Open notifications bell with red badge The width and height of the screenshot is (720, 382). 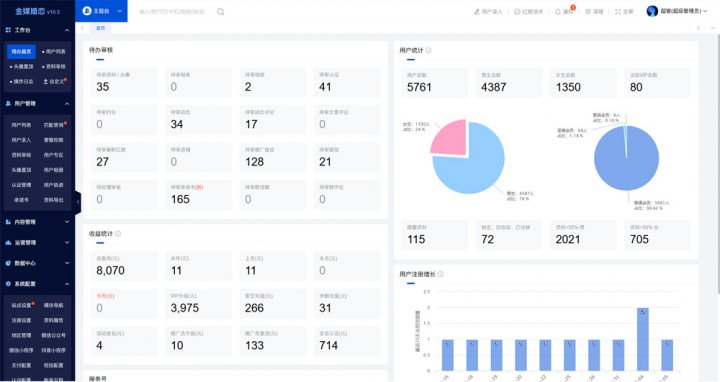[558, 11]
